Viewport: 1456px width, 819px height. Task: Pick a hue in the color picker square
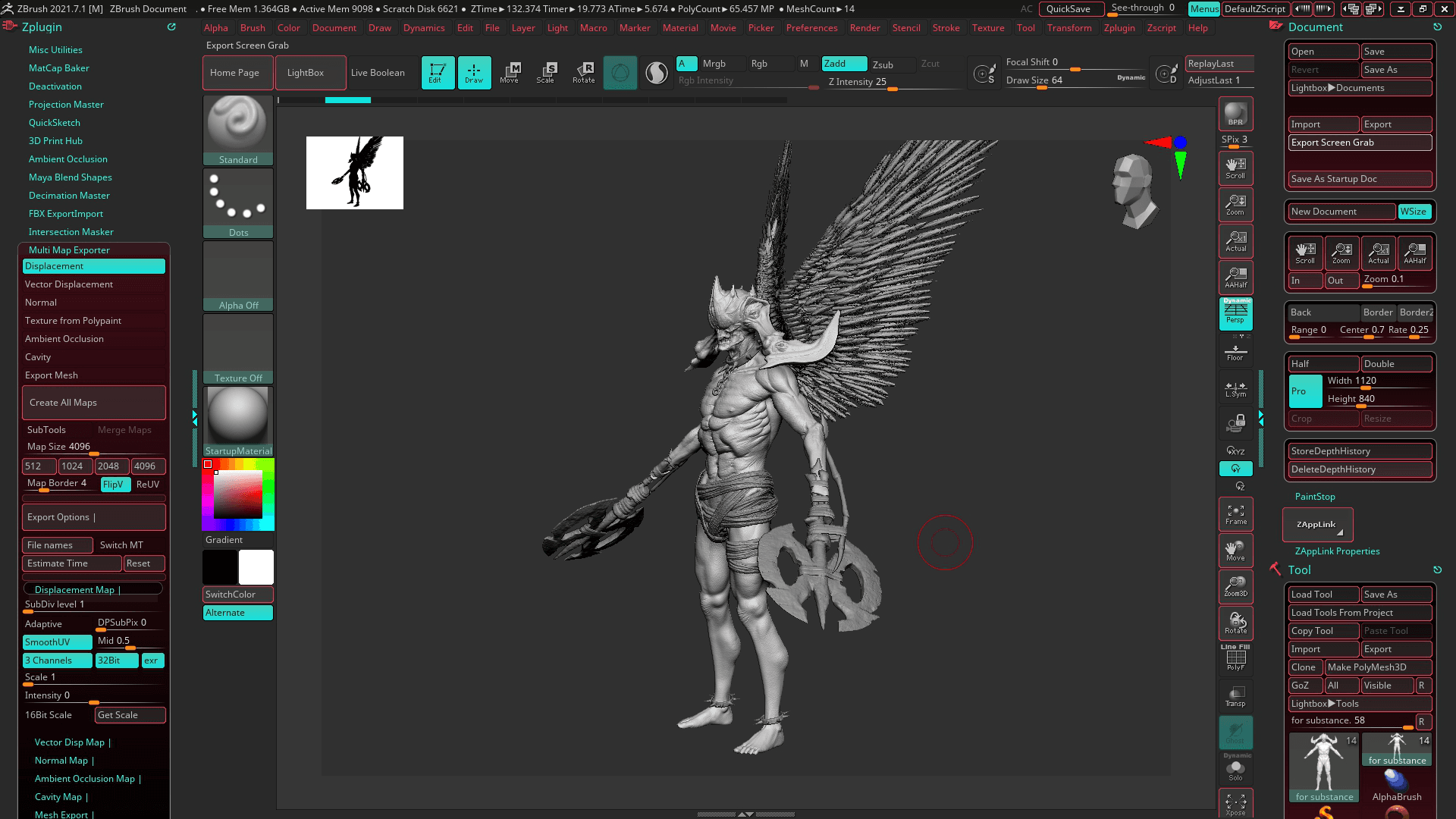pyautogui.click(x=238, y=494)
